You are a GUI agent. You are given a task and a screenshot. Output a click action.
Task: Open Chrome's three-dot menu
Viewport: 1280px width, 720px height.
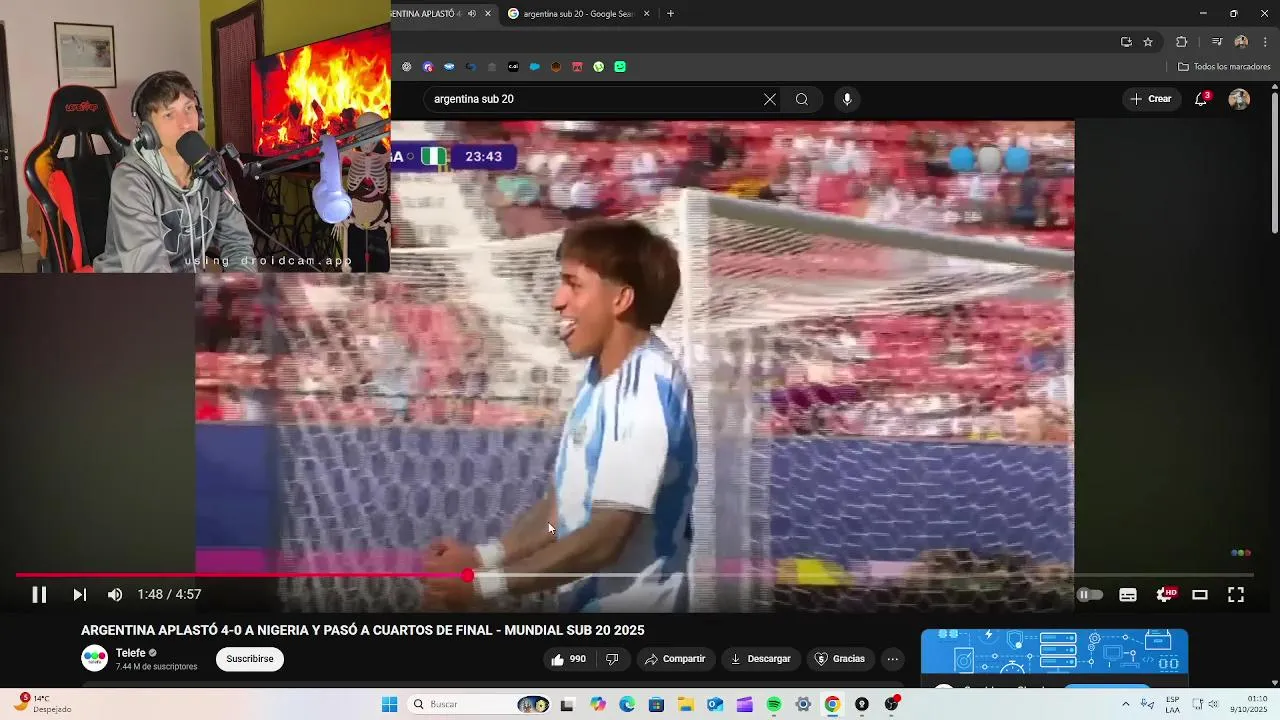(x=1265, y=42)
